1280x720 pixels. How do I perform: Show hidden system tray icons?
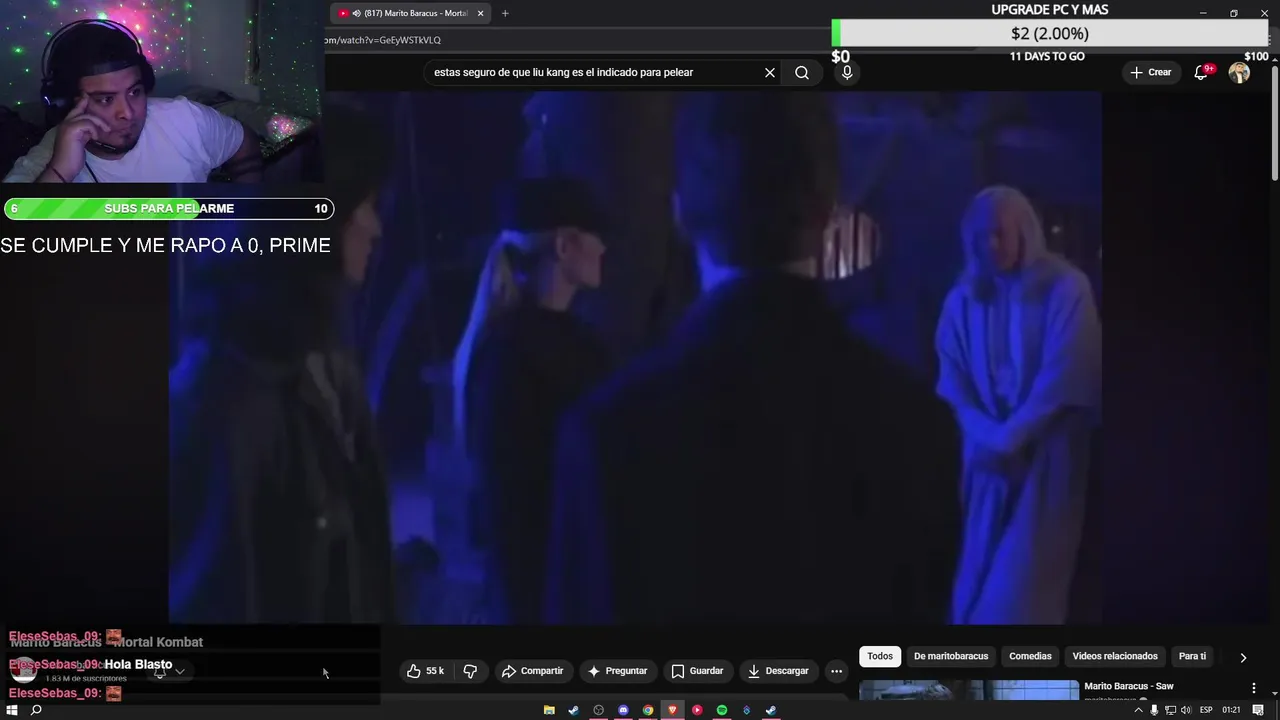(1138, 710)
